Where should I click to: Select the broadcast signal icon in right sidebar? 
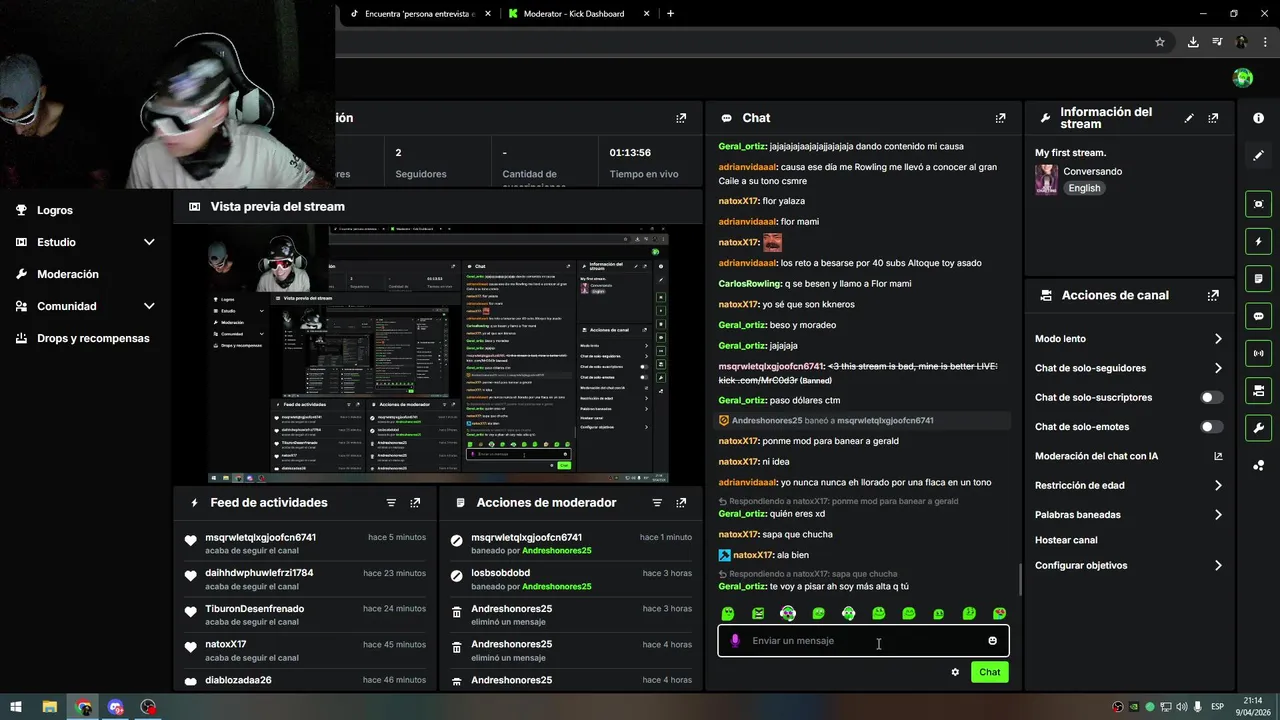click(x=1258, y=353)
